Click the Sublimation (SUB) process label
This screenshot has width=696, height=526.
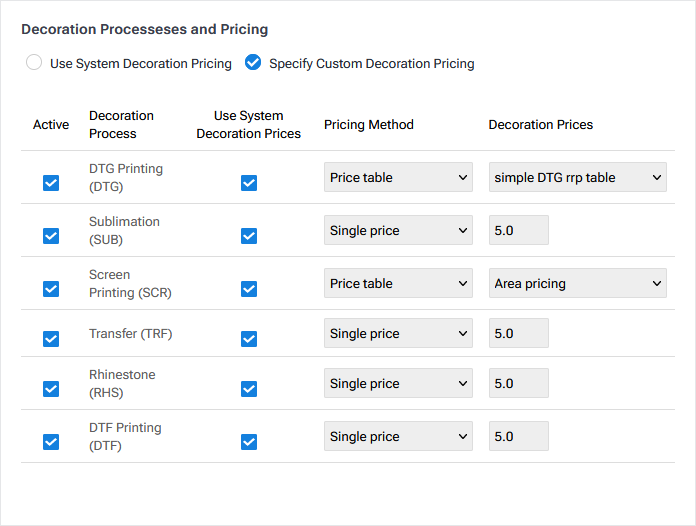pyautogui.click(x=124, y=230)
